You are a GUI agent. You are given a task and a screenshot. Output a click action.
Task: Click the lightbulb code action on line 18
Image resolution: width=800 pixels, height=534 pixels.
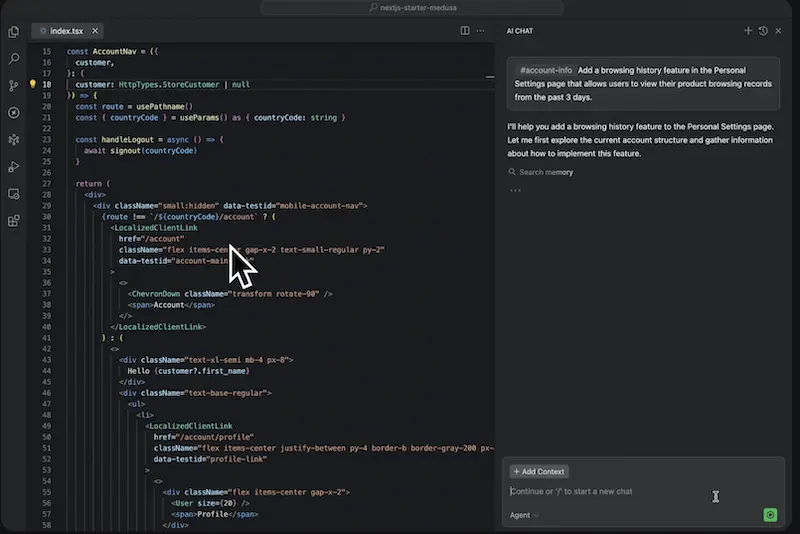pyautogui.click(x=33, y=84)
